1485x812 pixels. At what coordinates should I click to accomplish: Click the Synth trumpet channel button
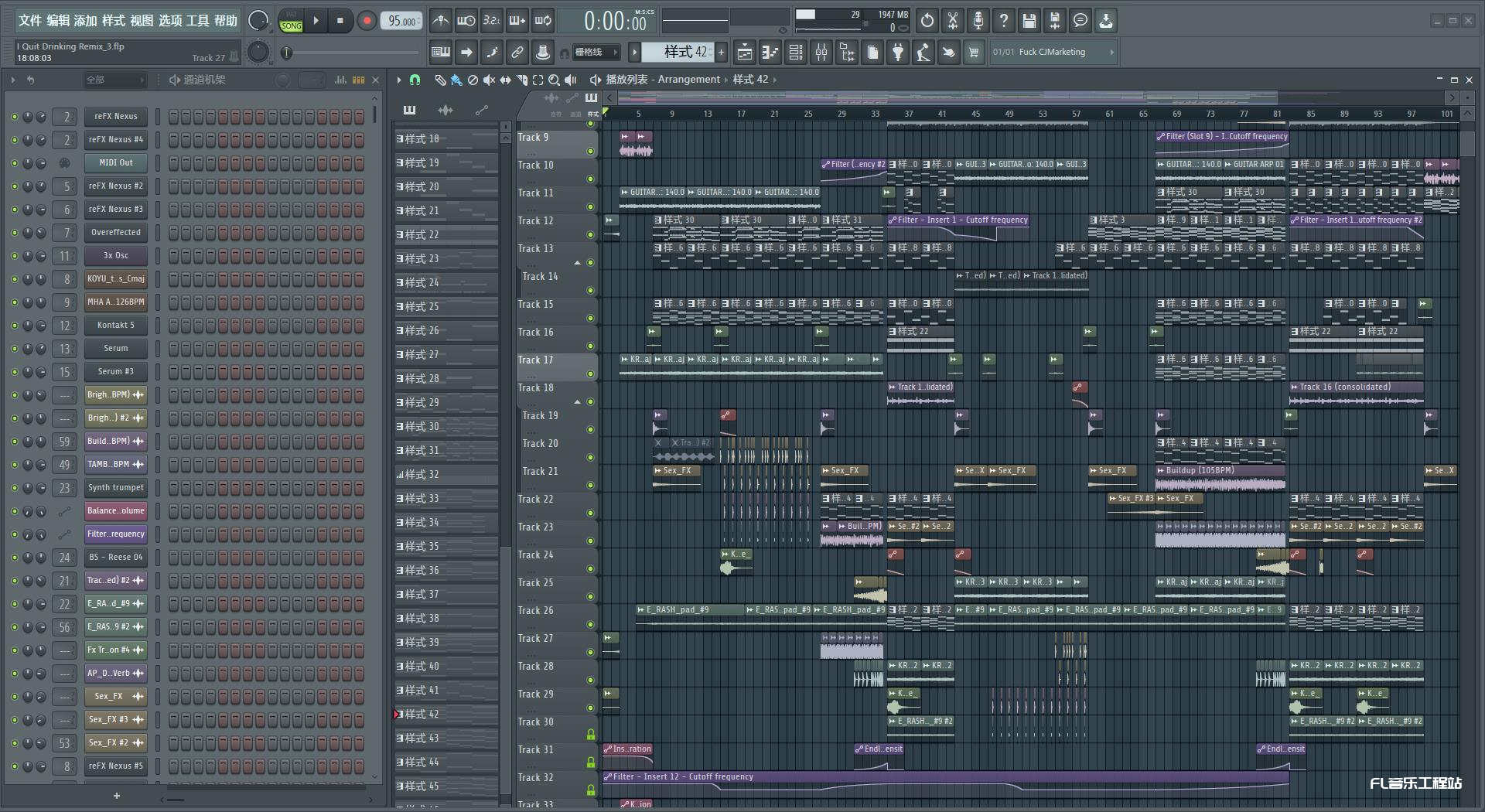pyautogui.click(x=116, y=488)
